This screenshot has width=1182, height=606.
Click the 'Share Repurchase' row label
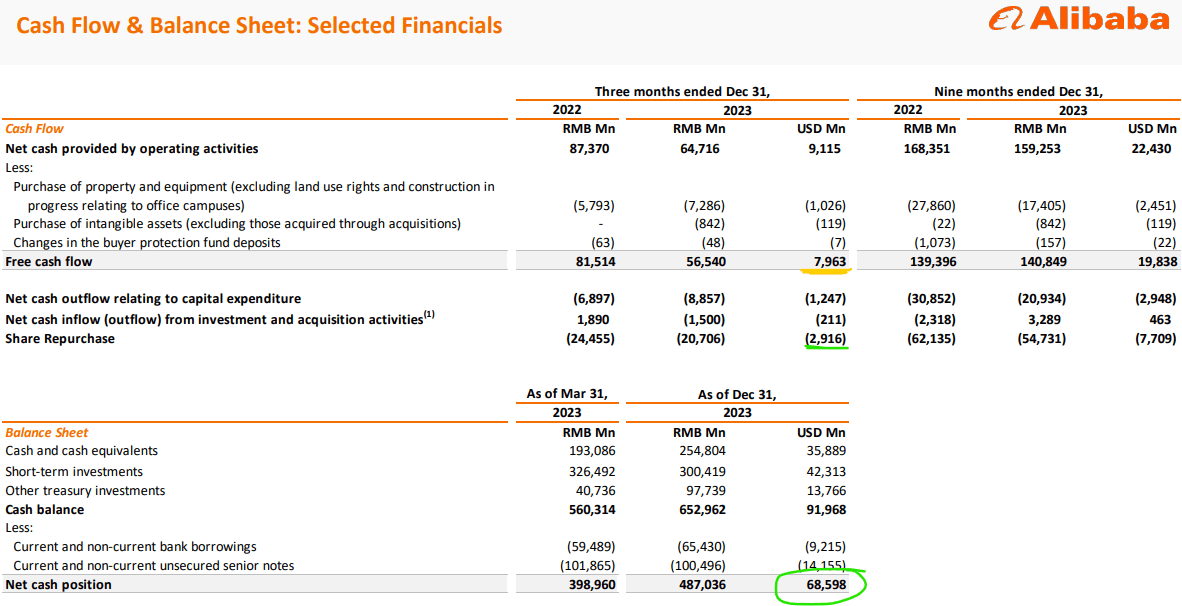click(60, 338)
